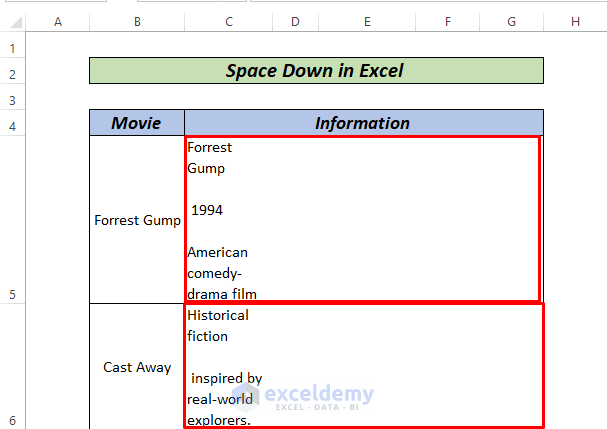Select column E header
Viewport: 607px width, 429px height.
click(367, 21)
